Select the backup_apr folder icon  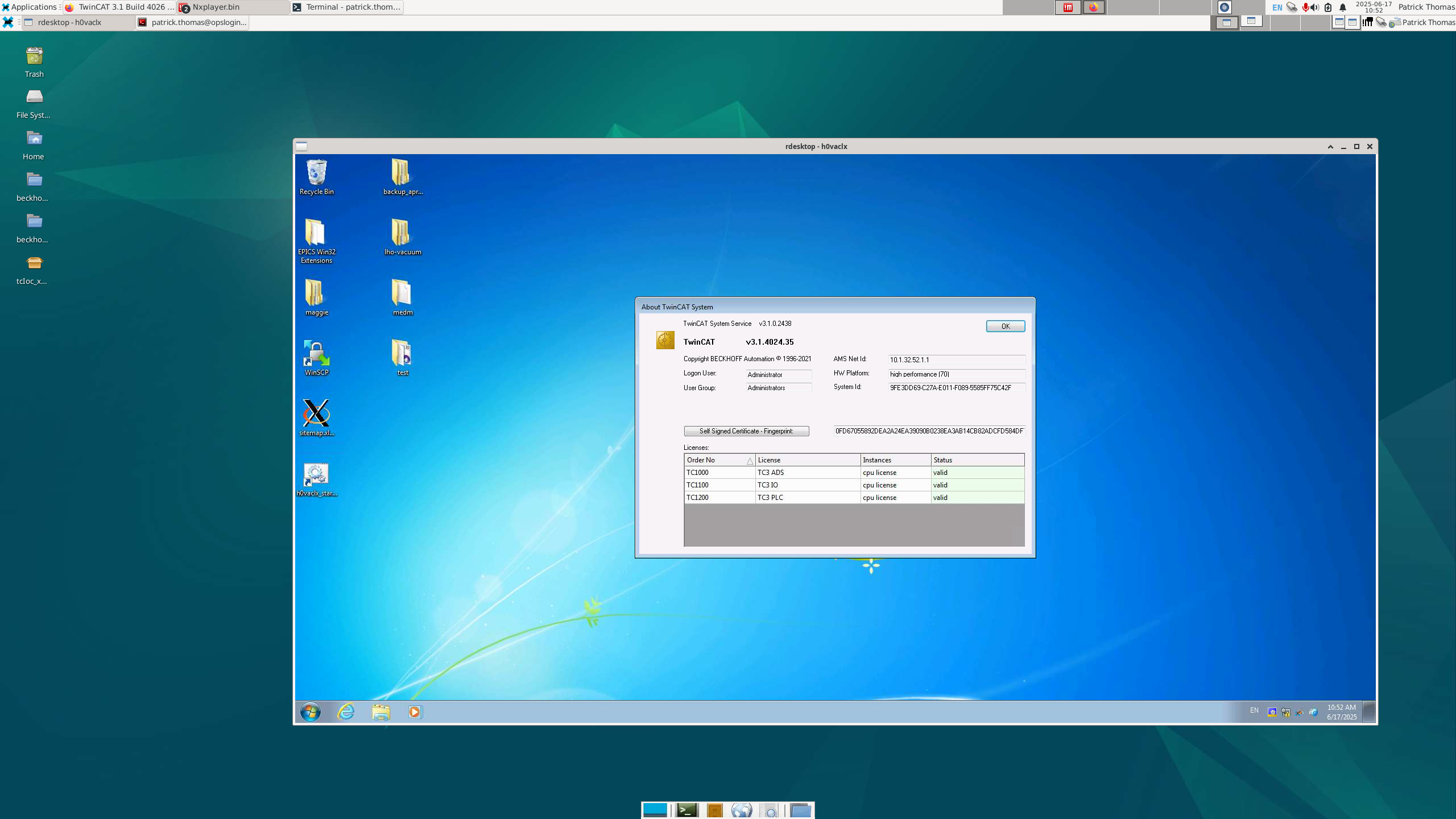(x=403, y=177)
